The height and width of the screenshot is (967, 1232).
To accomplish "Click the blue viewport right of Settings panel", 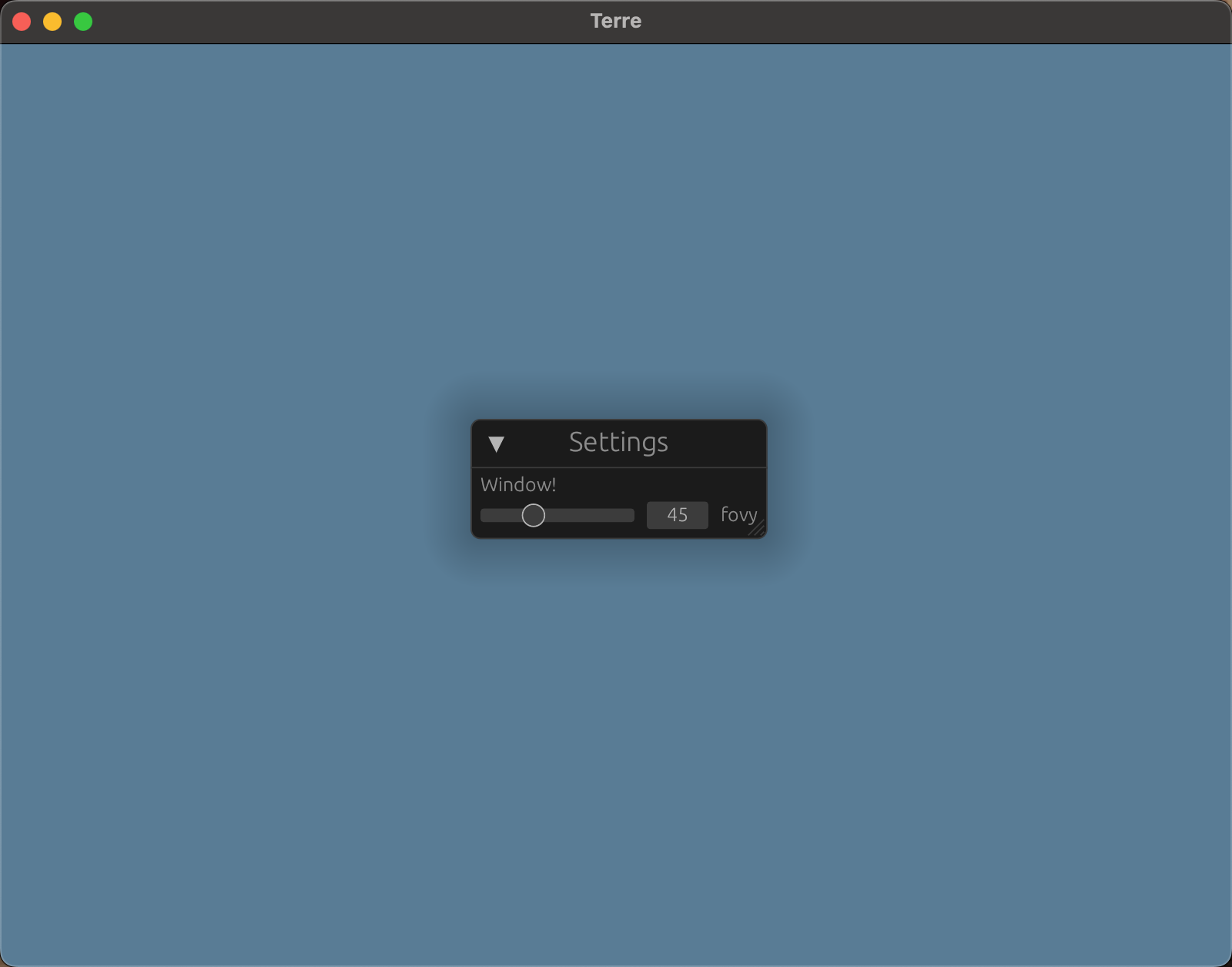I will click(x=1001, y=477).
